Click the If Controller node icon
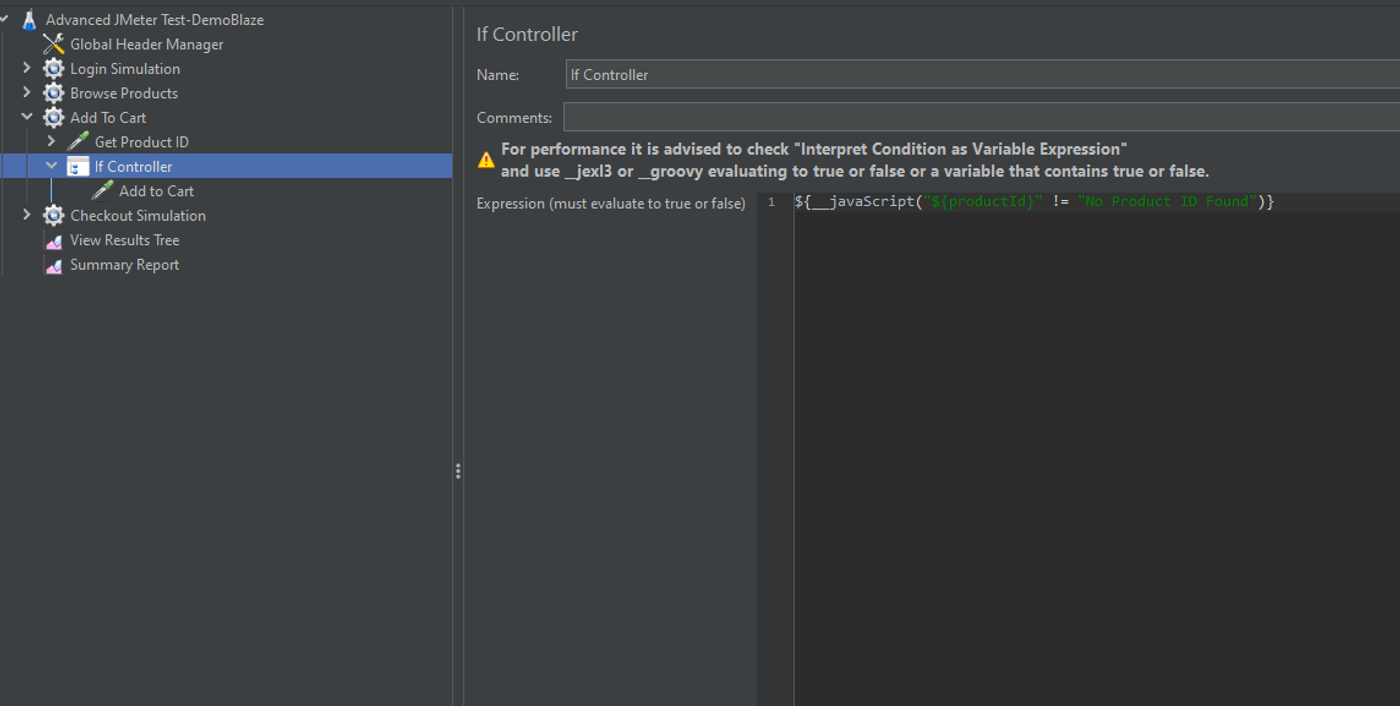 tap(78, 167)
